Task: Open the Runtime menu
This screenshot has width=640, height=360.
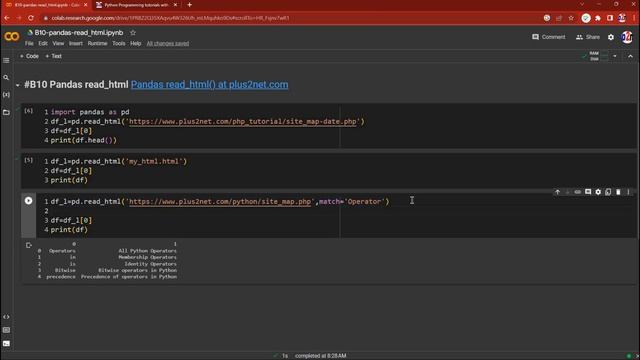Action: point(97,43)
